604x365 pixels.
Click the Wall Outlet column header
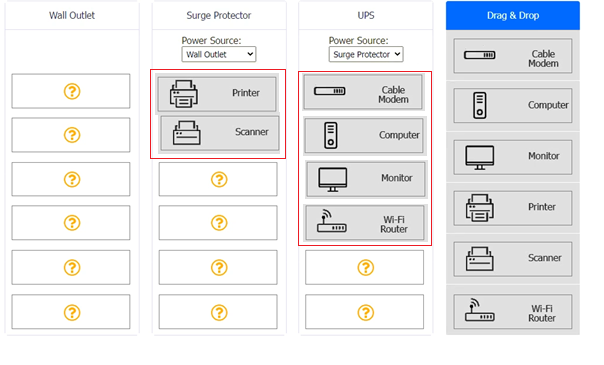coord(72,15)
